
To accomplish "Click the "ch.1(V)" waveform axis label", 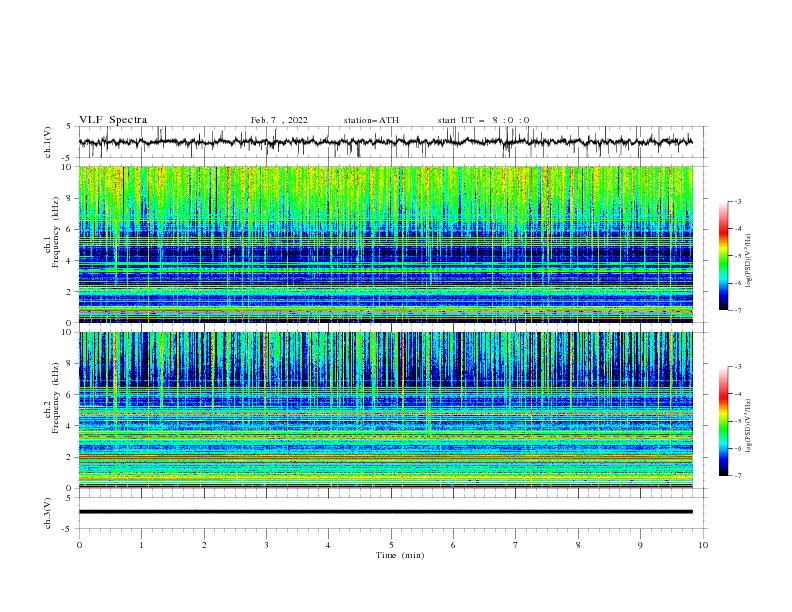I will point(48,142).
